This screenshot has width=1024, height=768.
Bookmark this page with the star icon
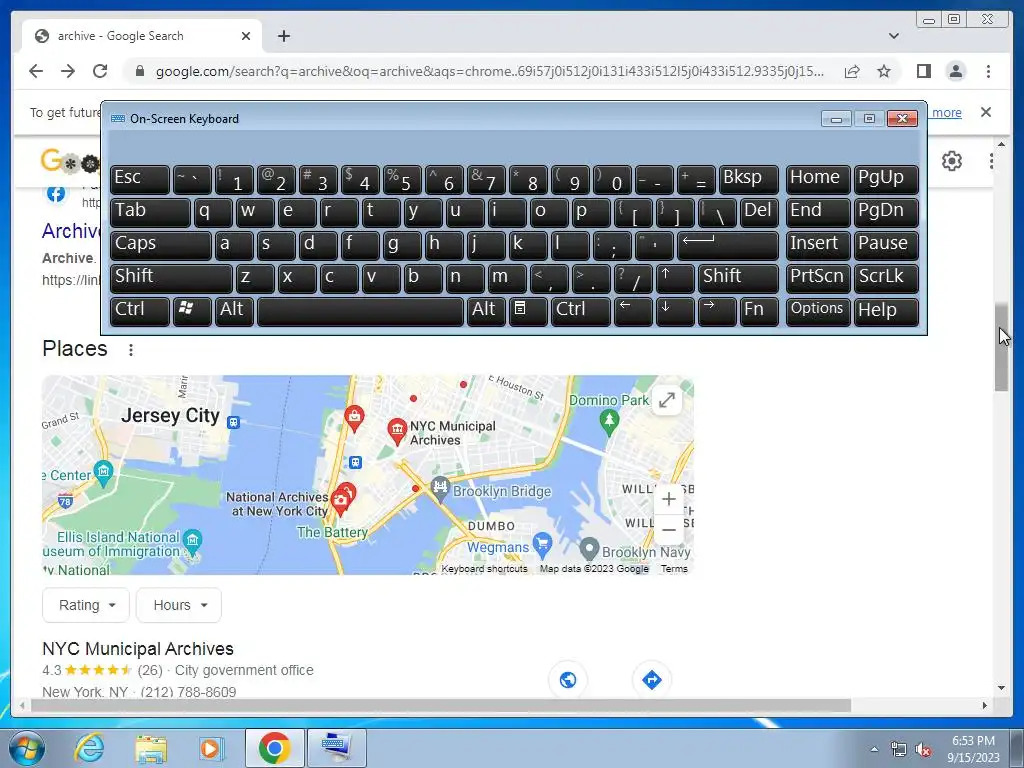pyautogui.click(x=884, y=71)
